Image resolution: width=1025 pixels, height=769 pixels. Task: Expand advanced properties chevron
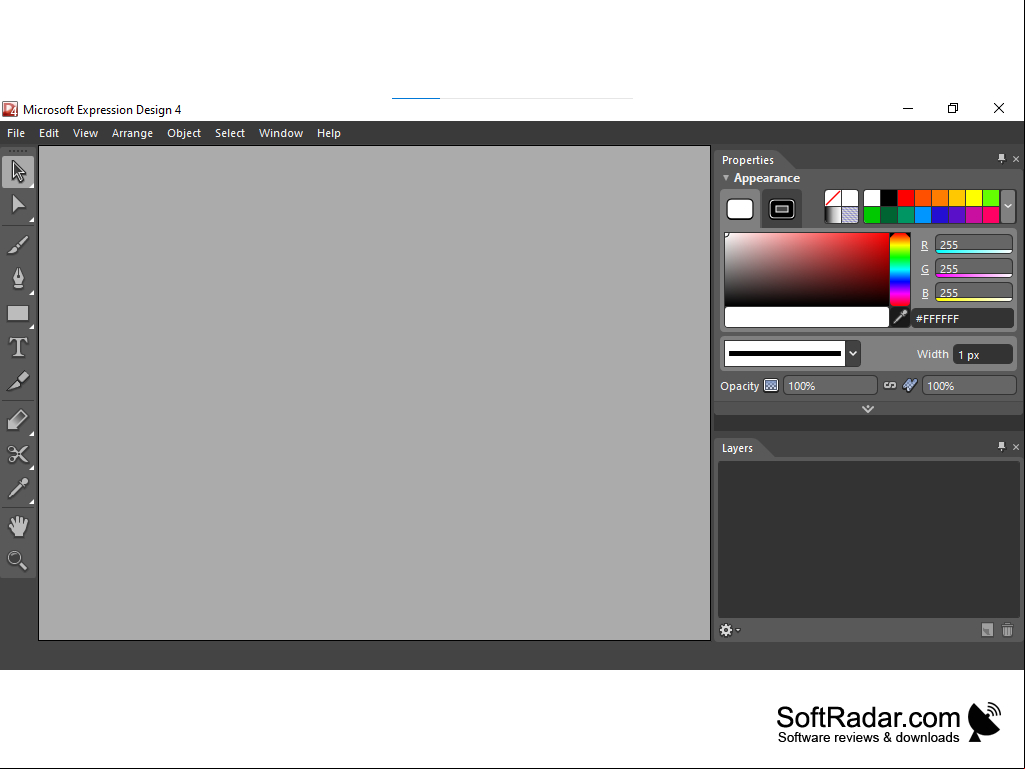868,409
